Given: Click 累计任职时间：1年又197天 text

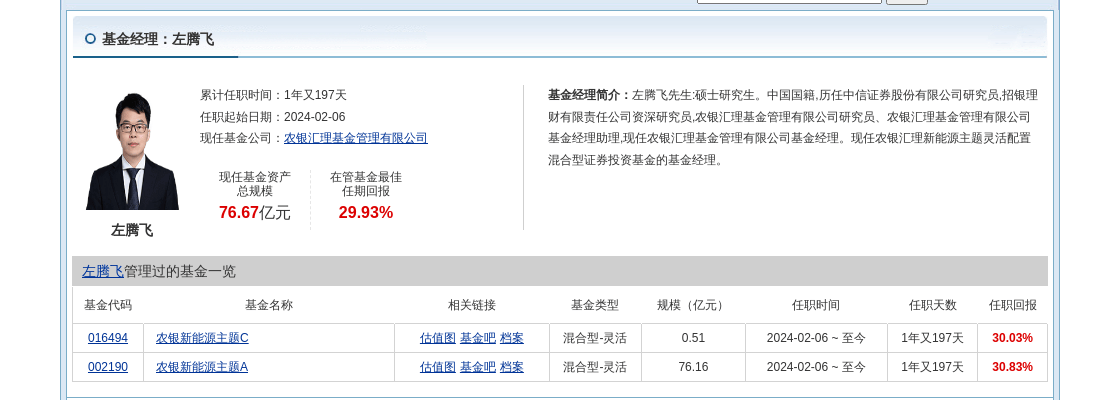Looking at the screenshot, I should point(273,95).
